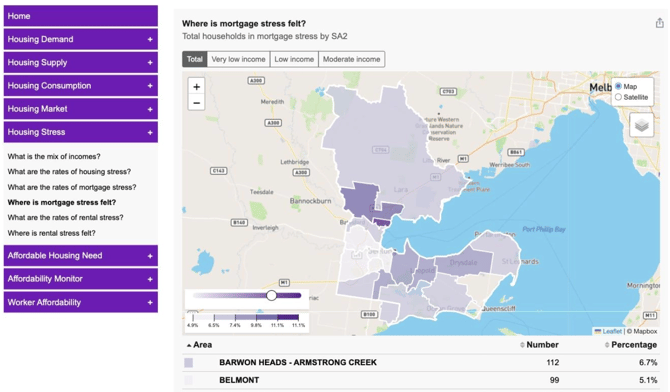The height and width of the screenshot is (392, 670).
Task: Open Worker Affordability menu section
Action: click(81, 302)
